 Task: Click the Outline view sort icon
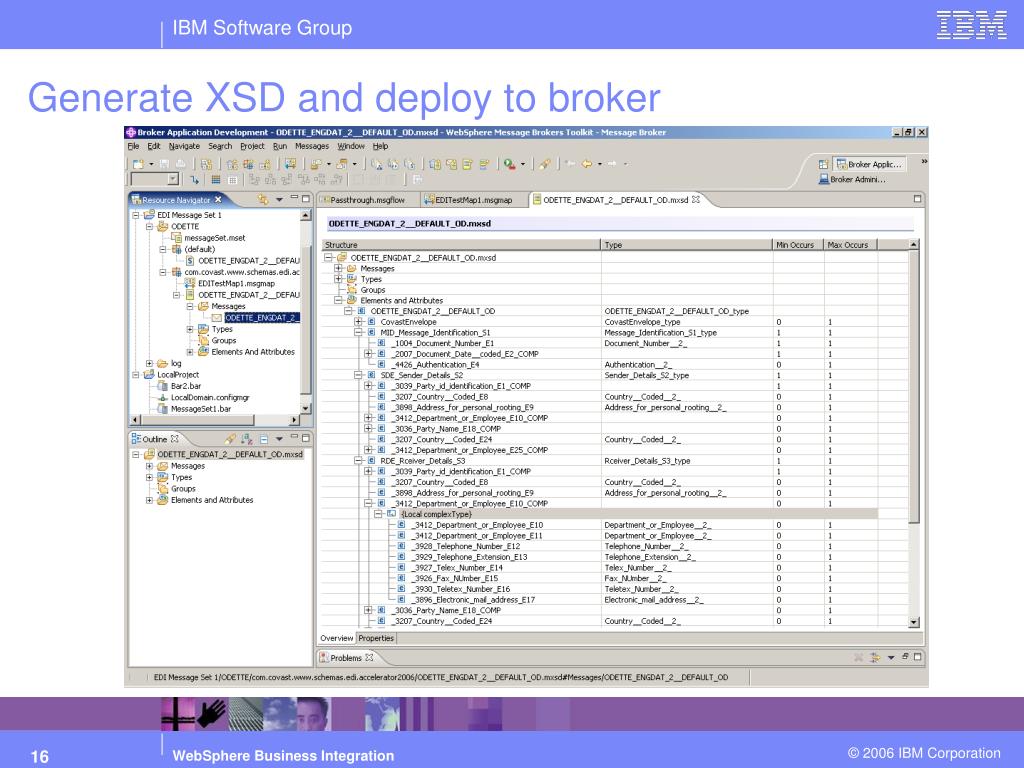(x=247, y=439)
